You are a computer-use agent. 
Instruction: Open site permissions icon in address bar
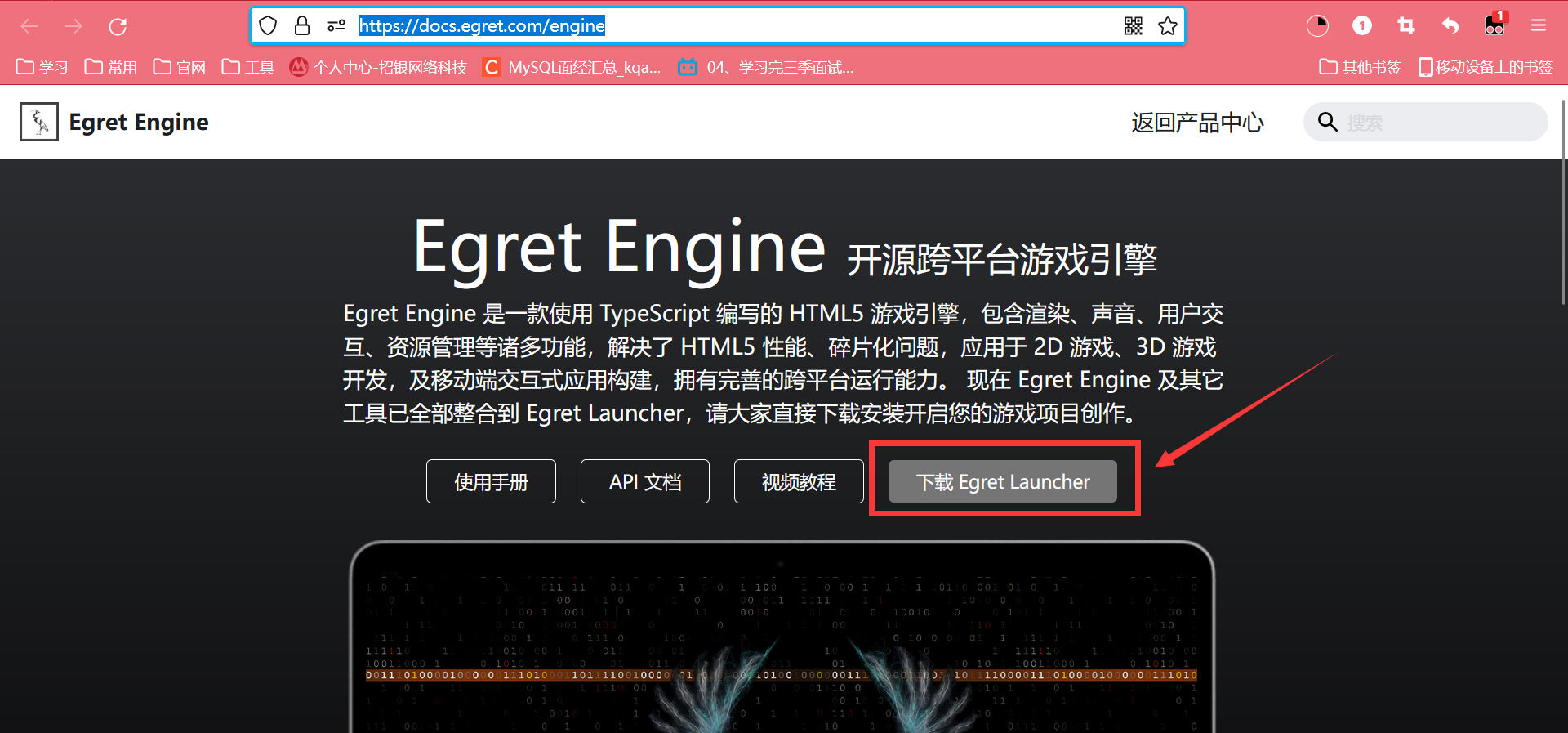pos(336,26)
